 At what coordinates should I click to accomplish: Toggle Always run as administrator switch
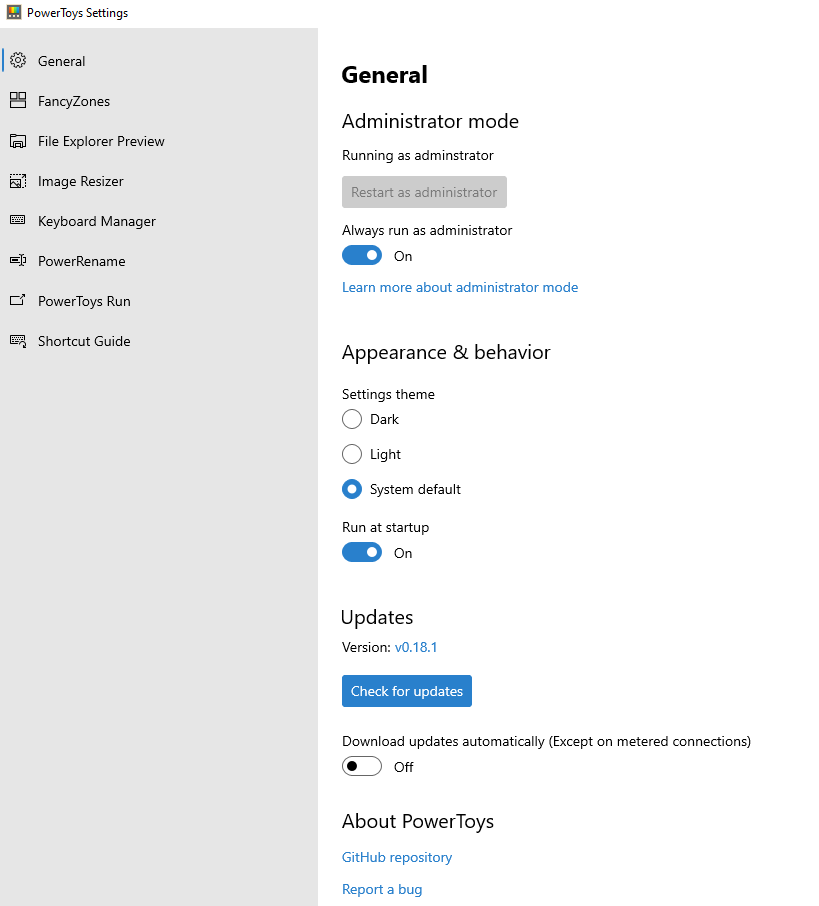[x=362, y=255]
